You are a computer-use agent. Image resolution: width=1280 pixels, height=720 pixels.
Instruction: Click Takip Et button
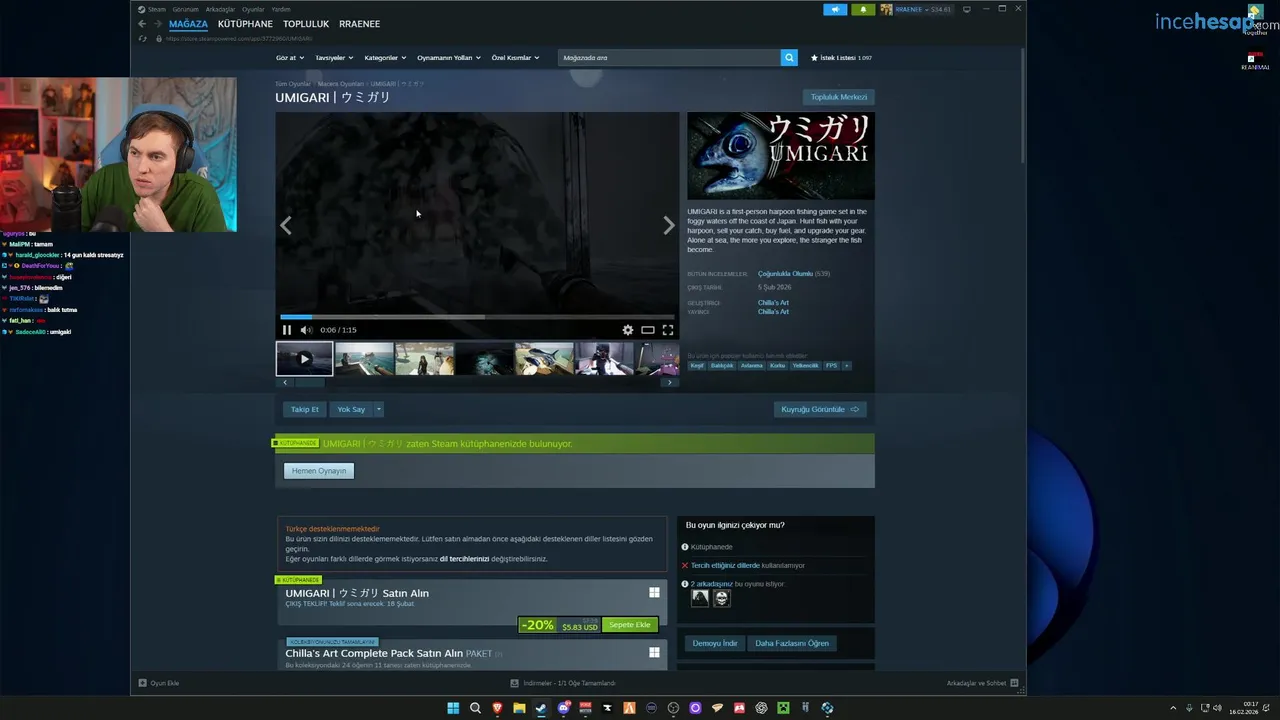click(304, 409)
